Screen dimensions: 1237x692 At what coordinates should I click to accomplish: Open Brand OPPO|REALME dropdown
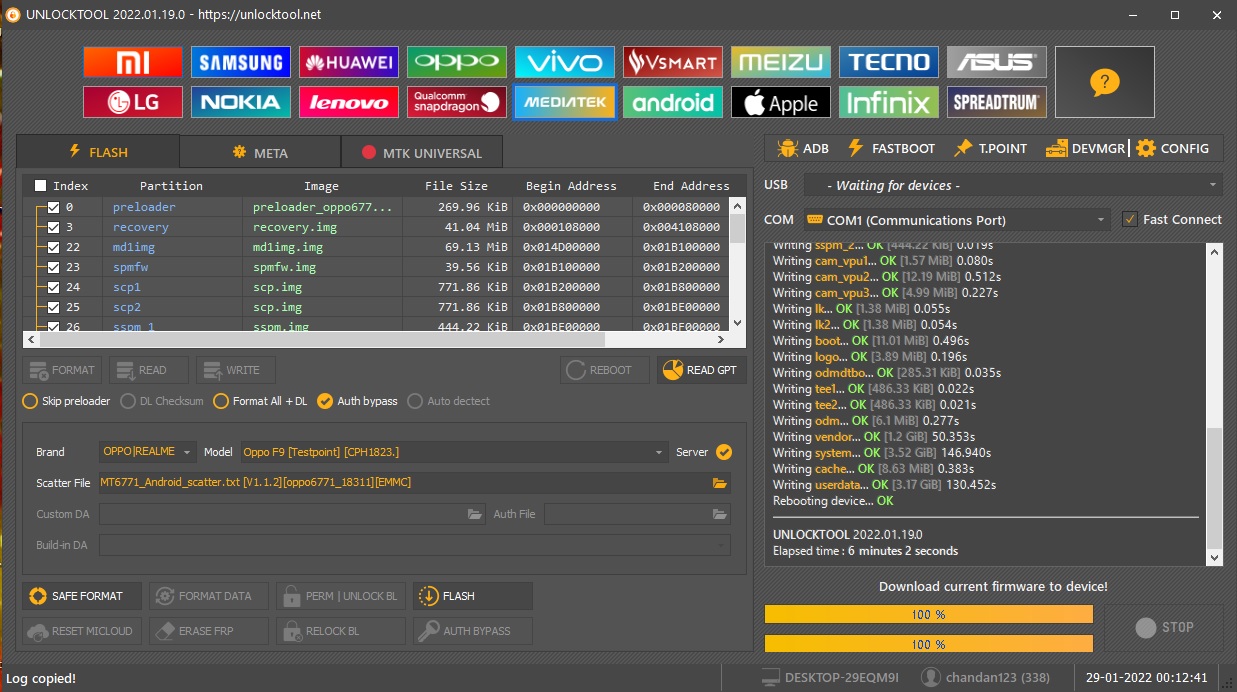tap(148, 452)
